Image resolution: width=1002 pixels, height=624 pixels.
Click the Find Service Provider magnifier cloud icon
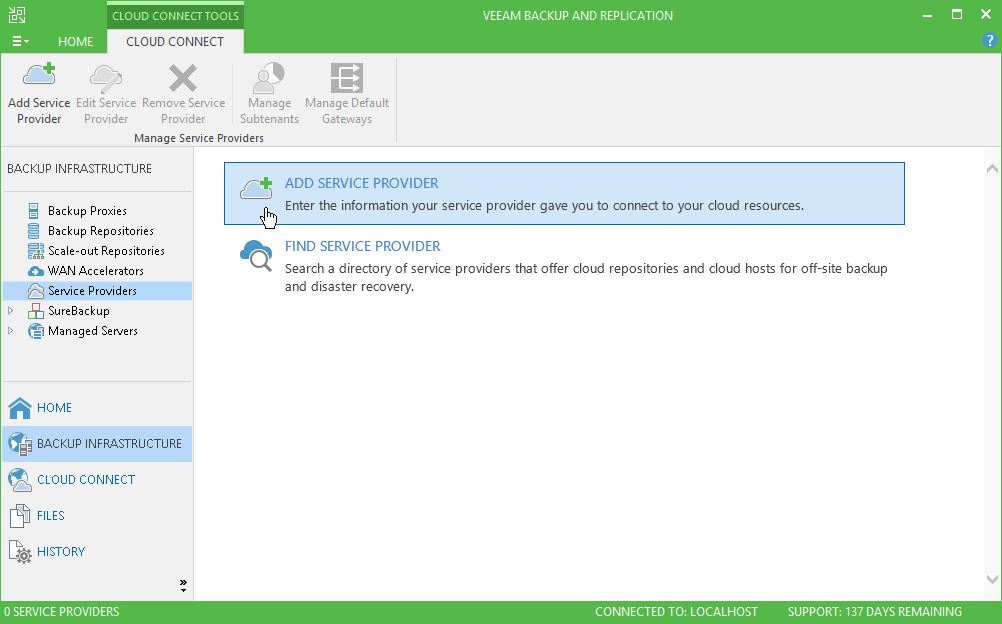[x=256, y=255]
